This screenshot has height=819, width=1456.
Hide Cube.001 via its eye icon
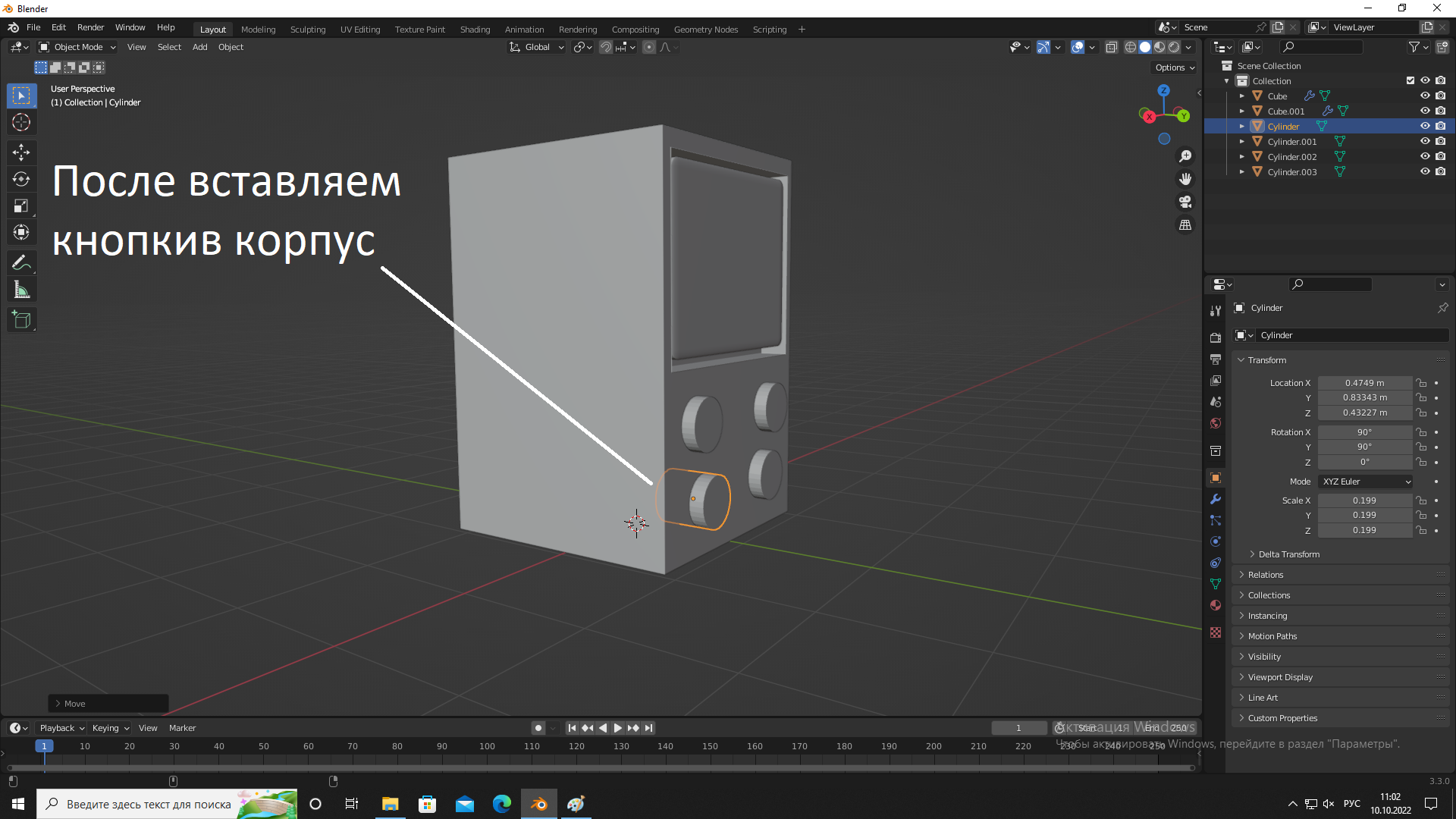[x=1425, y=111]
